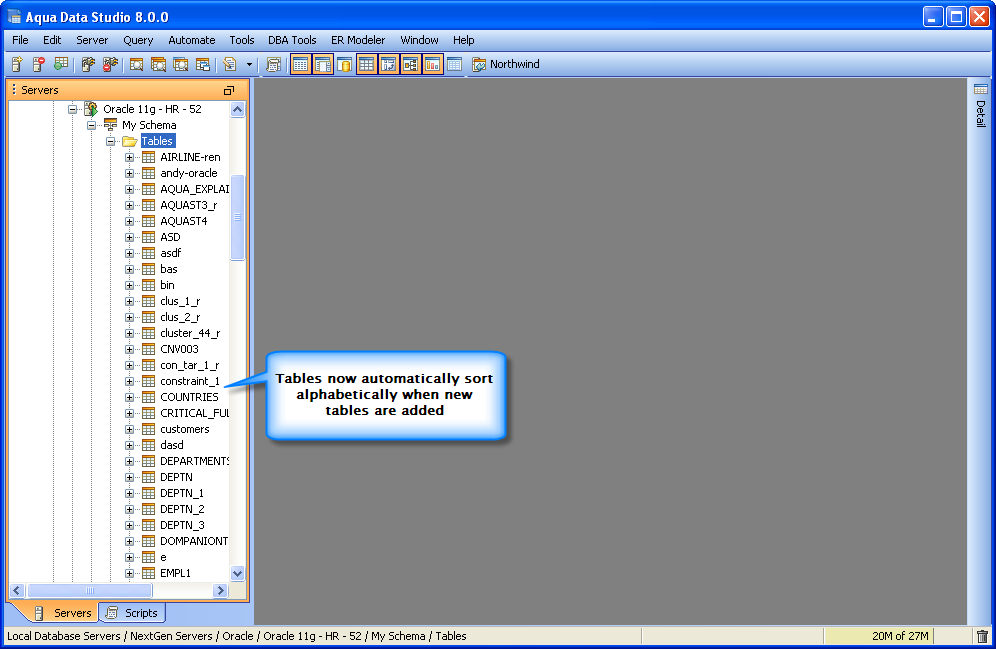Screen dimensions: 996x649
Task: Click the unhighlighted grid window toolbar icon
Action: tap(455, 64)
